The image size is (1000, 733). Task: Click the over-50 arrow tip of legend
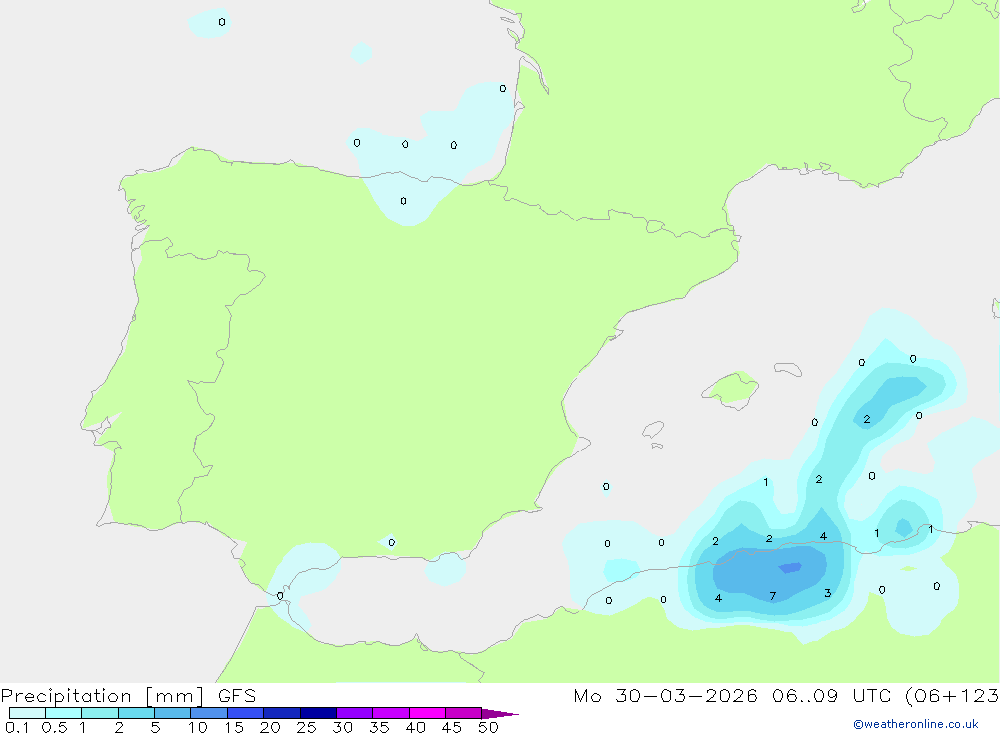click(500, 713)
